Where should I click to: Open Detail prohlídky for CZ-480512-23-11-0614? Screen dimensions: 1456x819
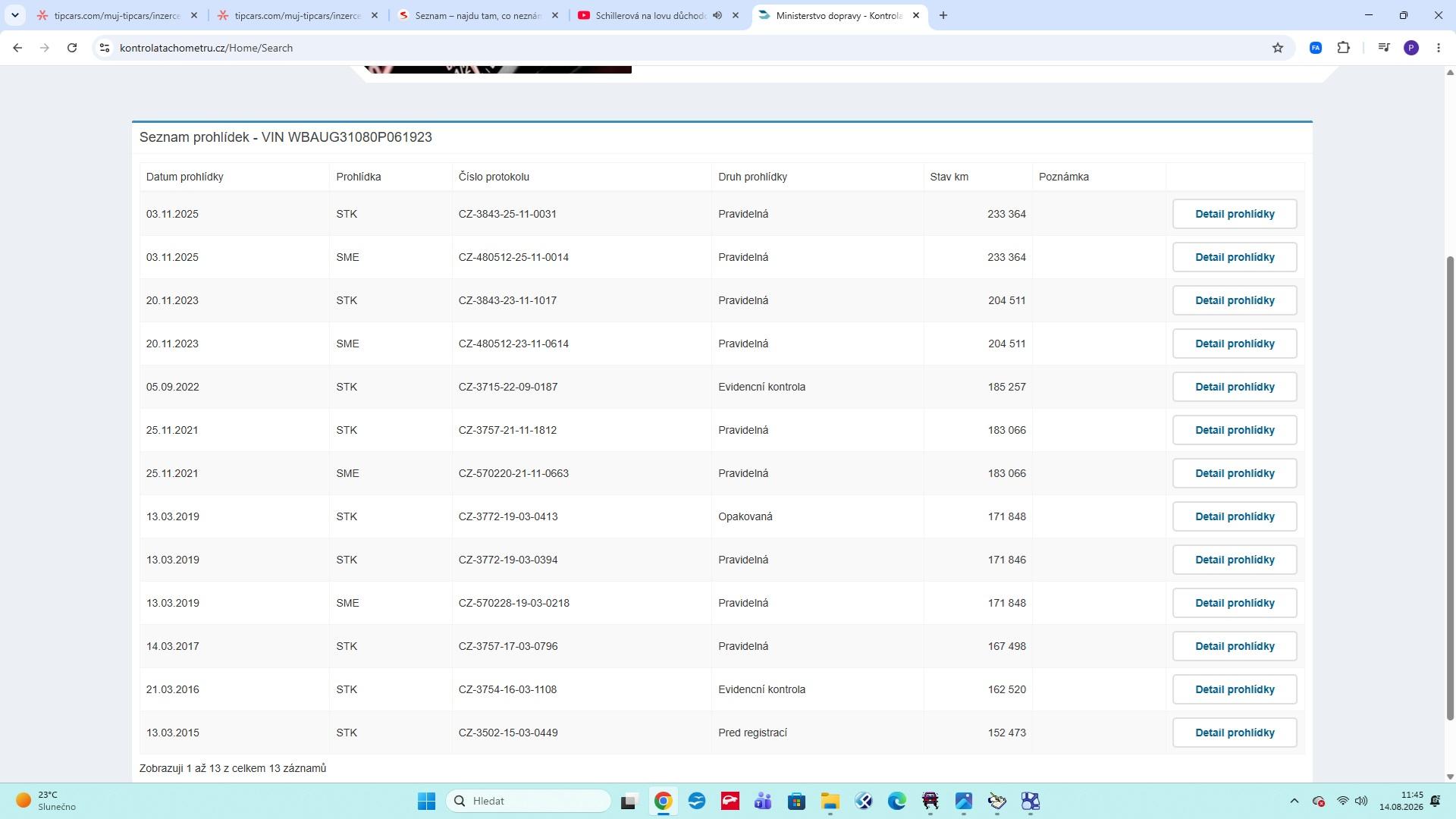(1235, 344)
